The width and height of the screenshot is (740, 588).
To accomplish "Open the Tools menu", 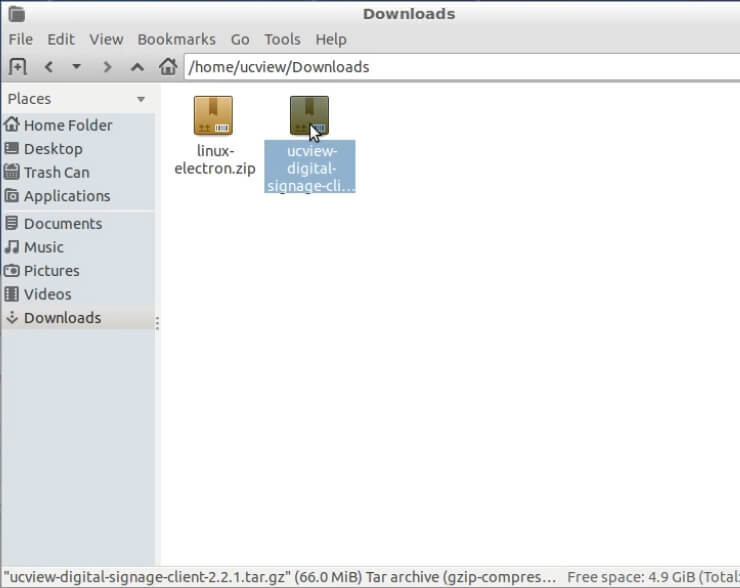I will tap(282, 39).
